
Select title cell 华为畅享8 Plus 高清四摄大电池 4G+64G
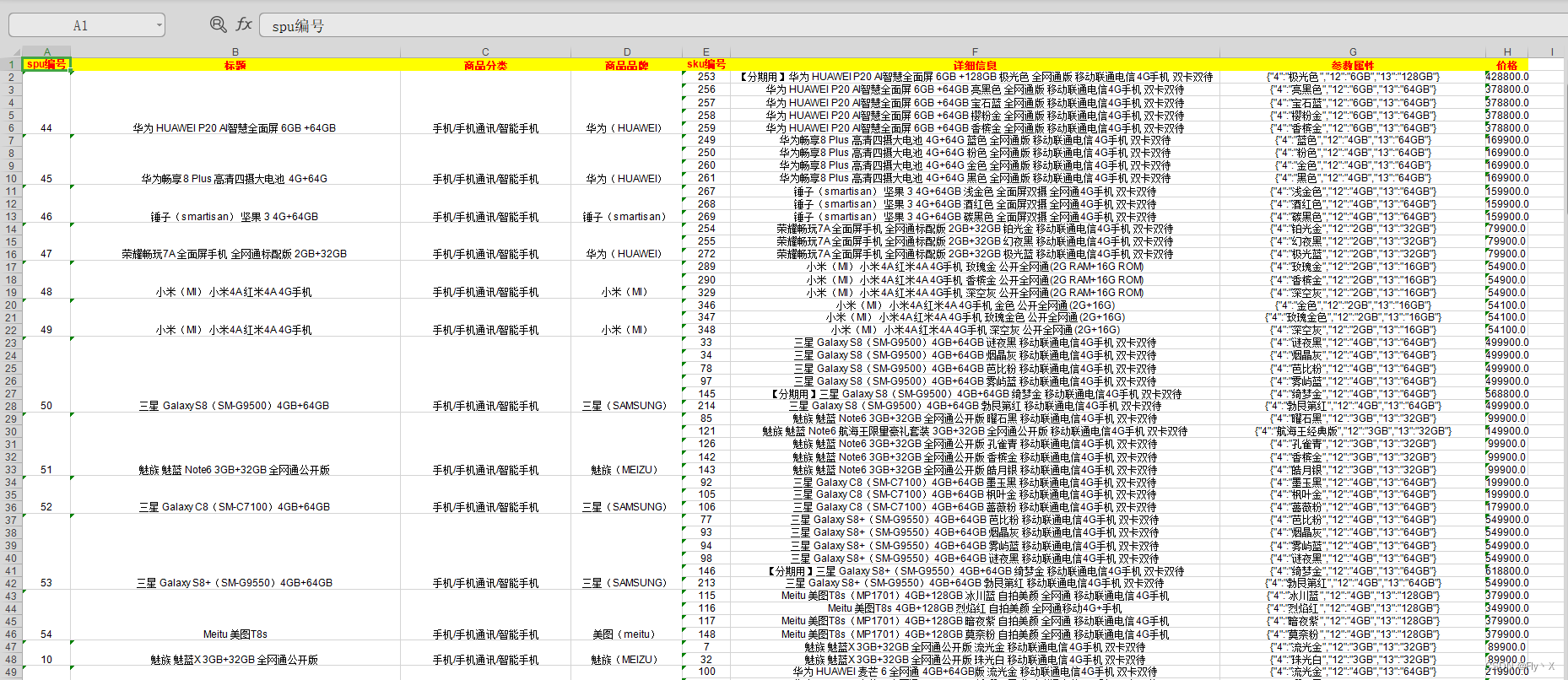point(235,159)
